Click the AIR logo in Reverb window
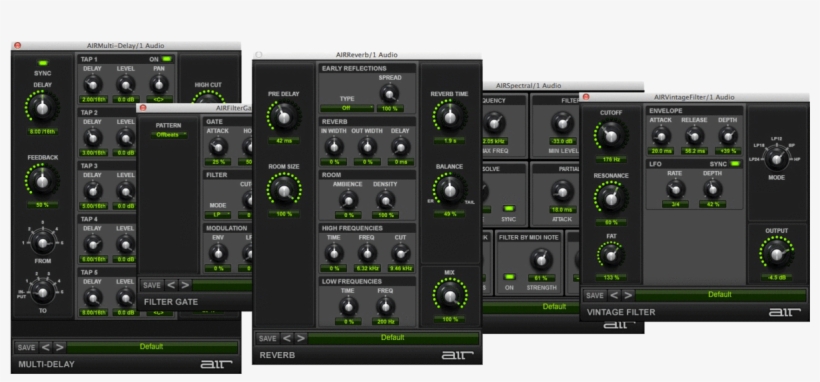 (458, 355)
